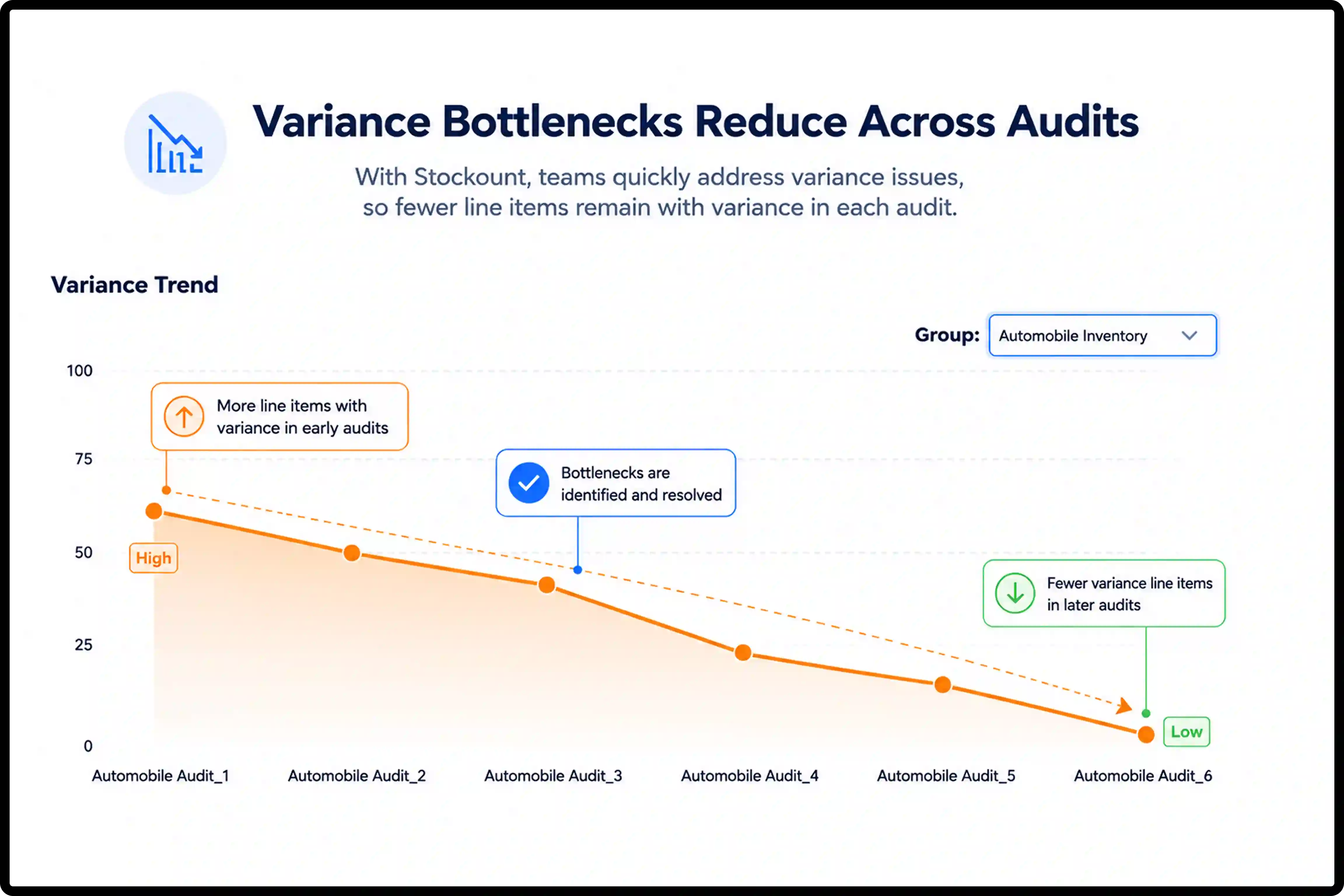Click the green down-arrow circle icon

(x=1015, y=593)
